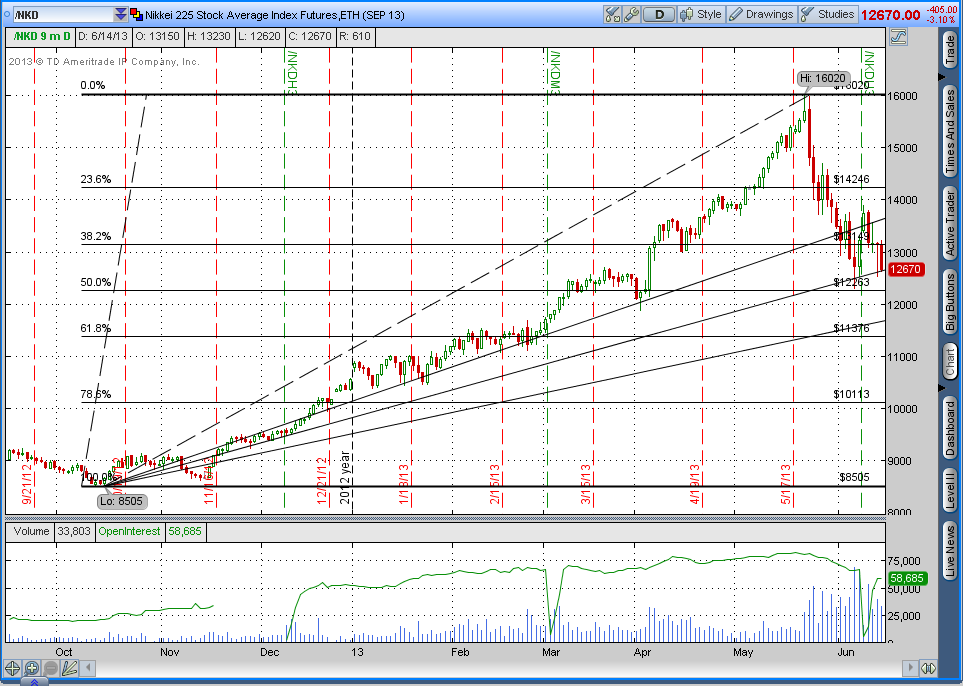Open the symbol dropdown arrow next to /NKD
Image resolution: width=963 pixels, height=686 pixels.
point(120,14)
